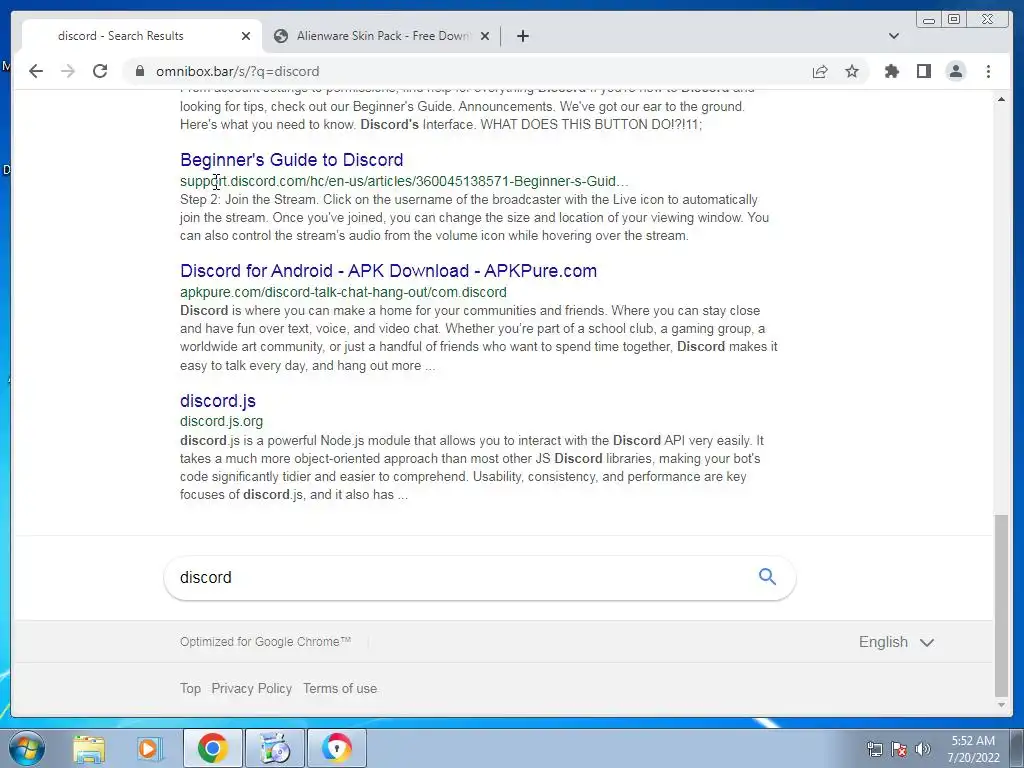
Task: Open the Privacy Policy link
Action: pyautogui.click(x=251, y=688)
